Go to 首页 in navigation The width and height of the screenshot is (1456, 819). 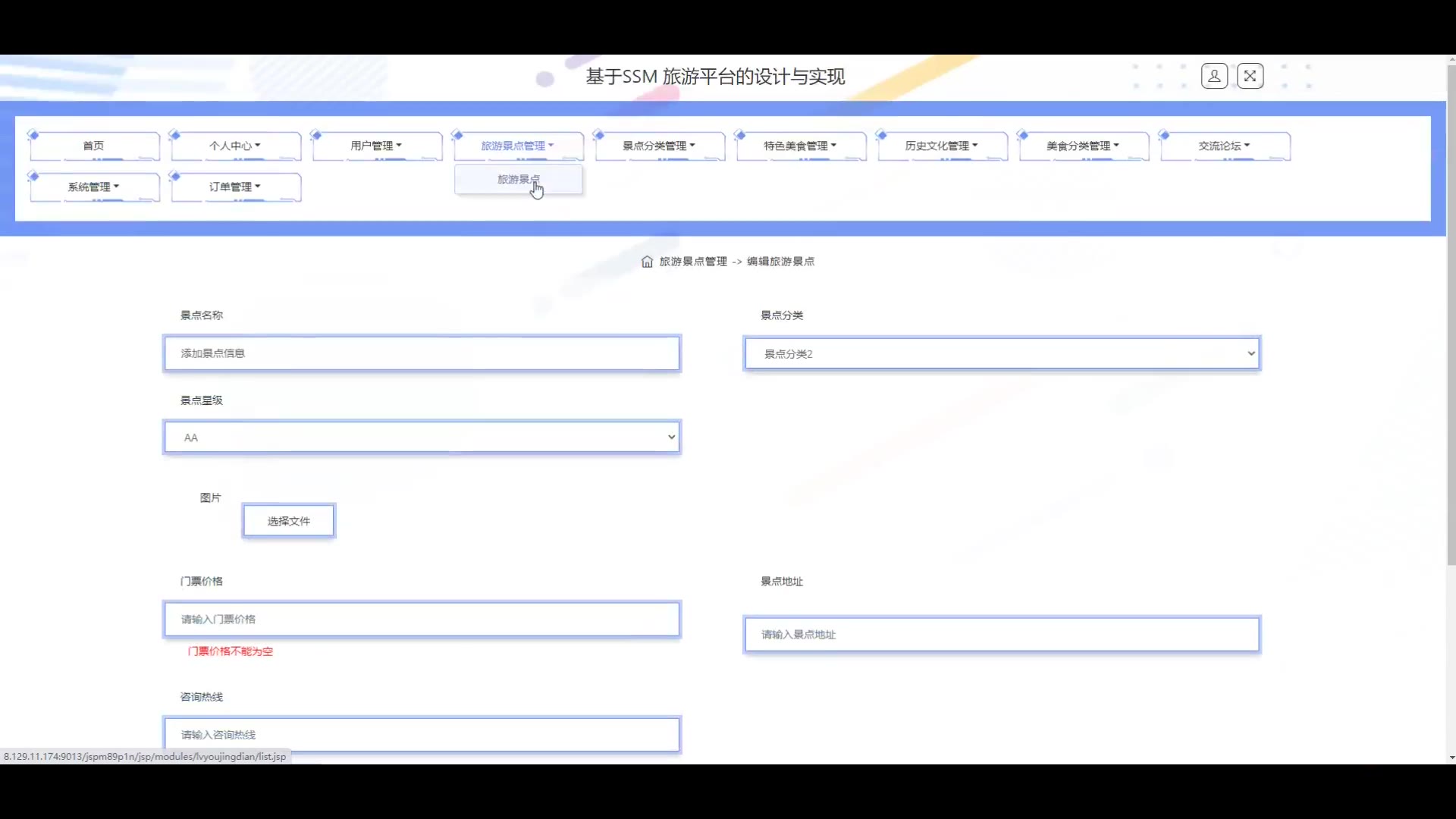point(93,146)
